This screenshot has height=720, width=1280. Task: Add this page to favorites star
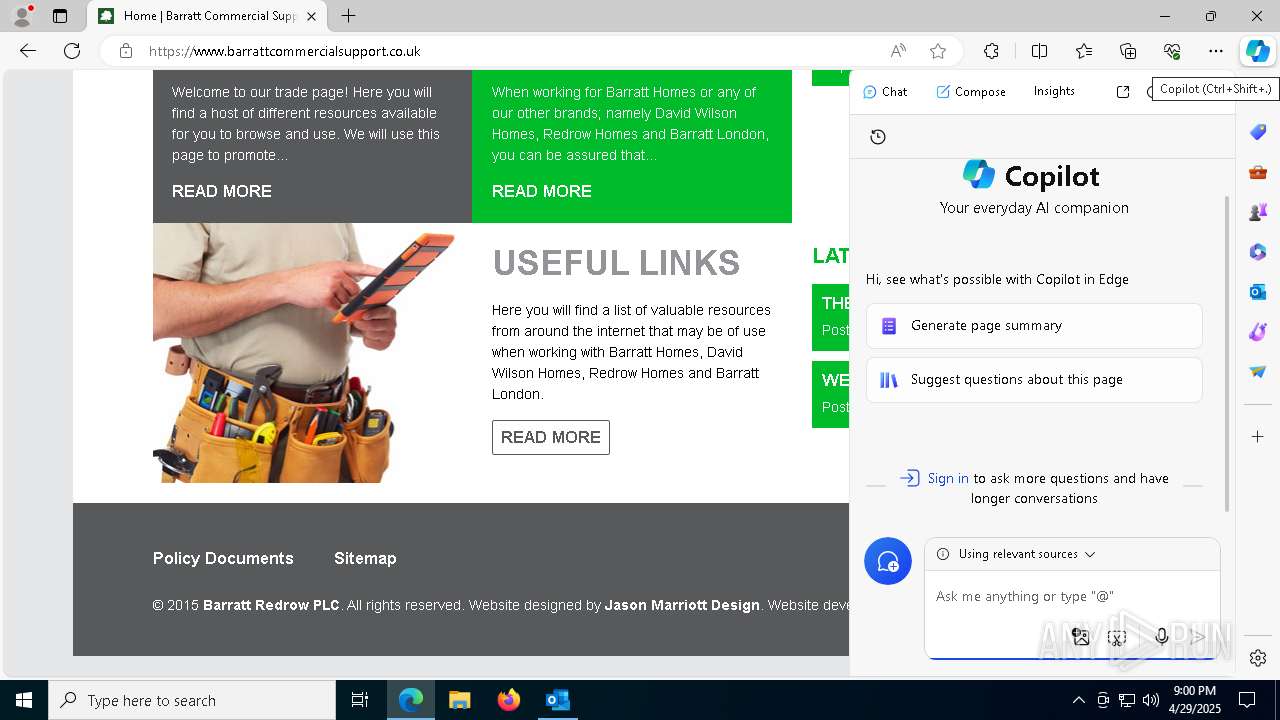coord(938,51)
